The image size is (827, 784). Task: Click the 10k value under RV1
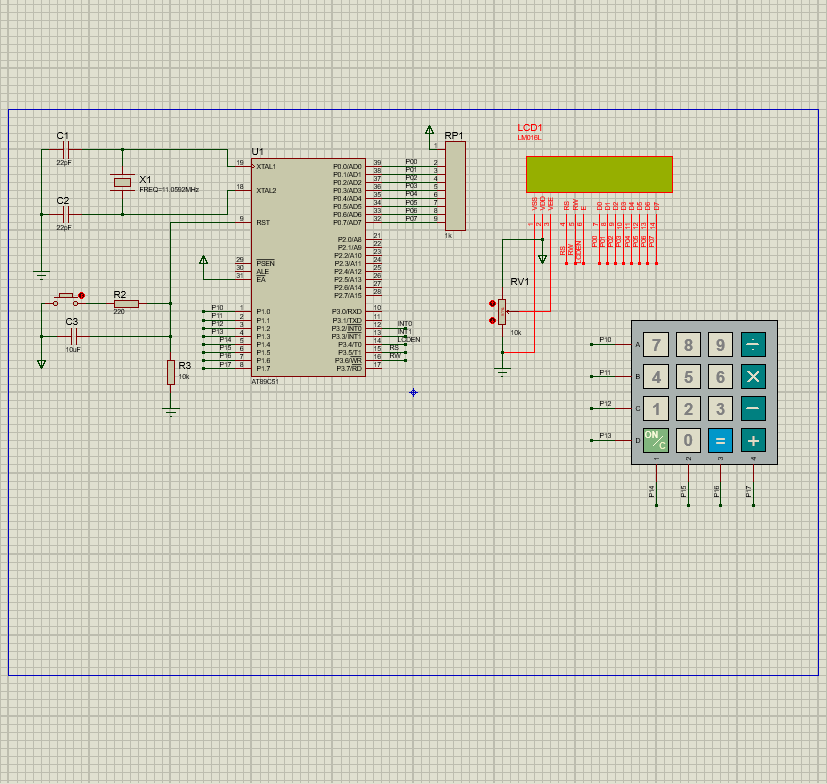pos(516,332)
